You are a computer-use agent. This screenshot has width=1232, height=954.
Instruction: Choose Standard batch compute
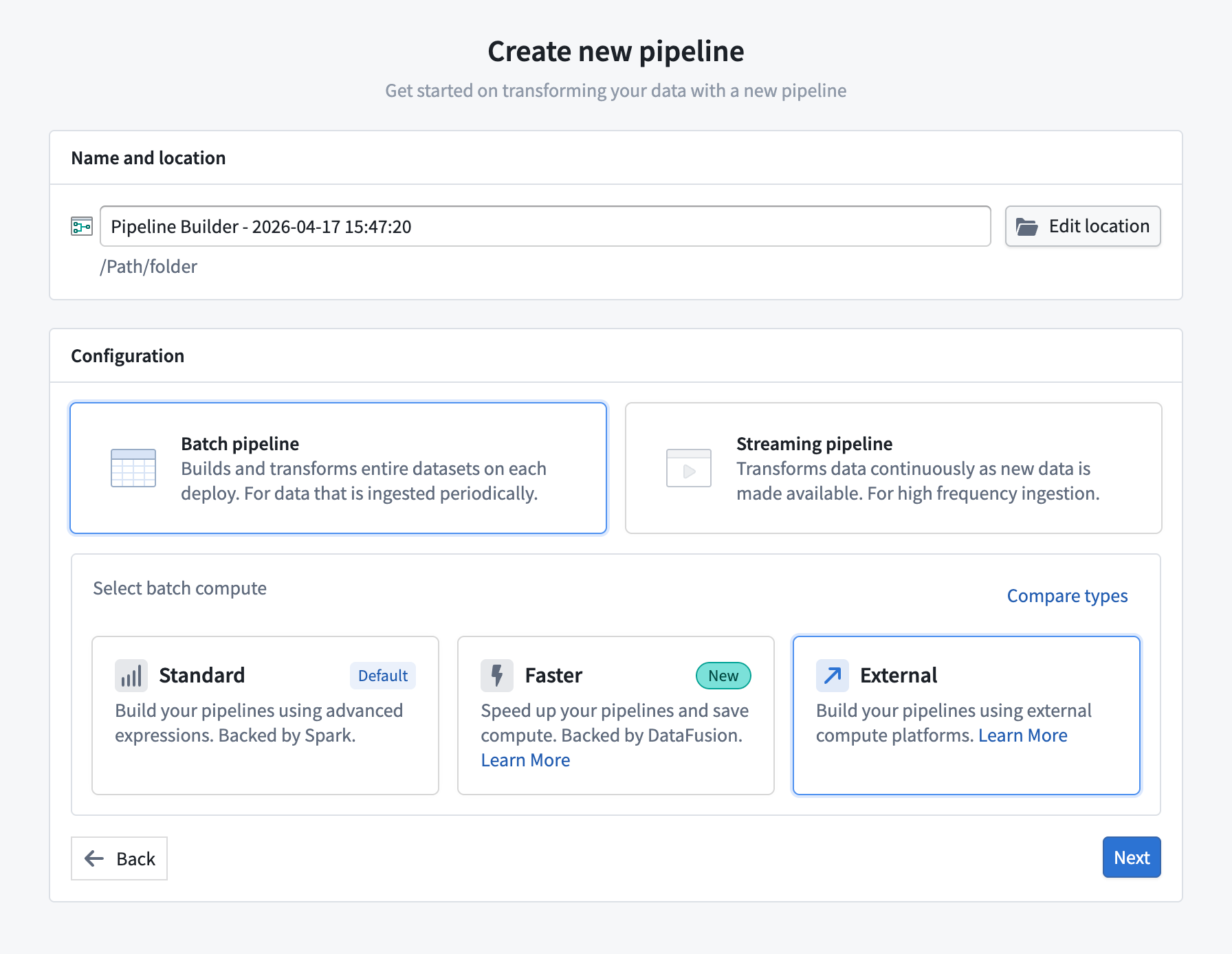tap(265, 715)
